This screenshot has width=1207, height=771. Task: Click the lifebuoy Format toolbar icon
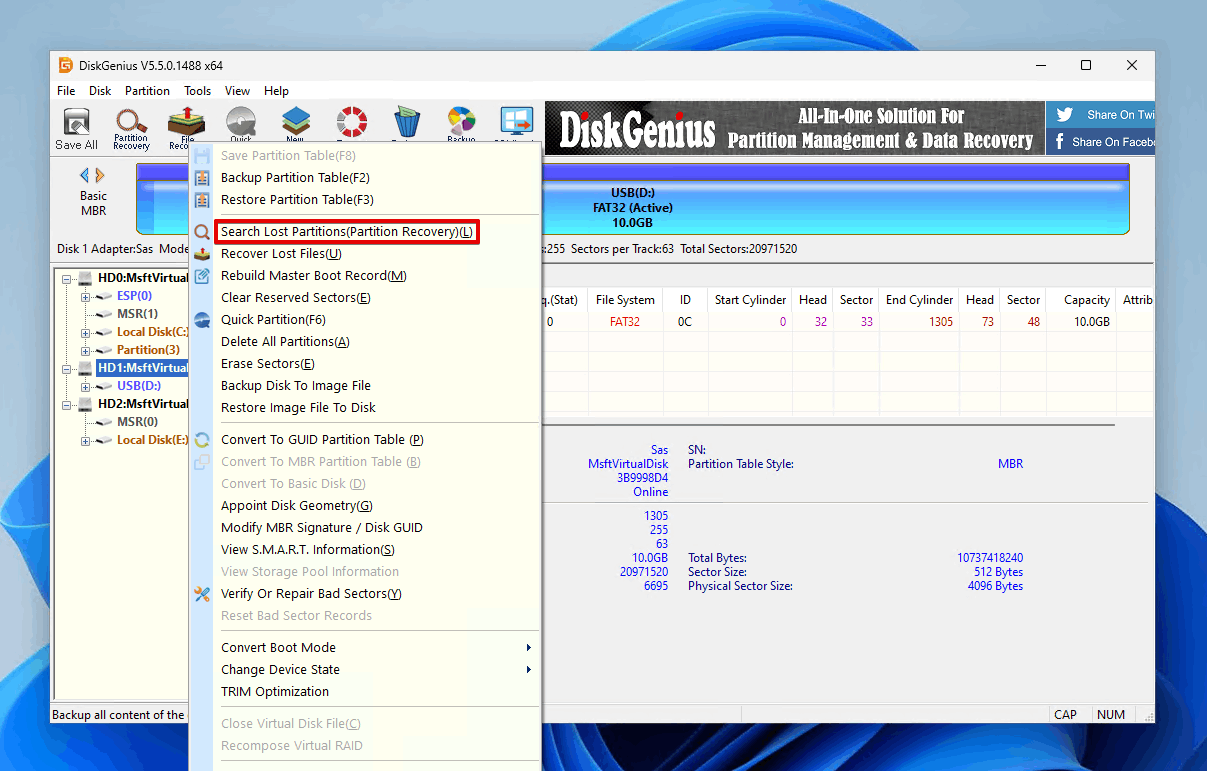click(352, 124)
